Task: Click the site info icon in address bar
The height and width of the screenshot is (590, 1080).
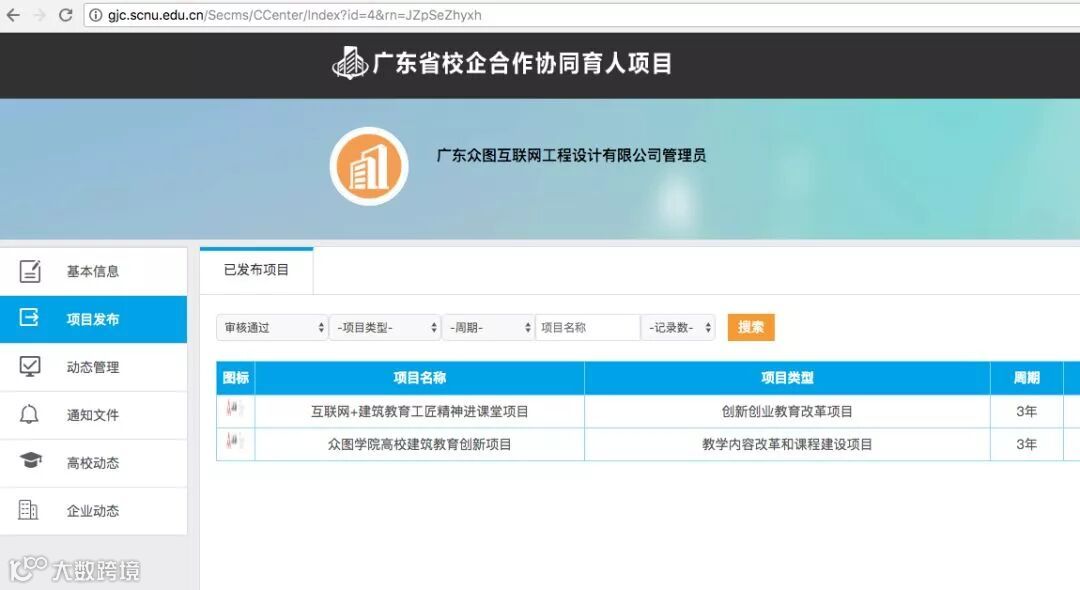Action: pyautogui.click(x=96, y=15)
